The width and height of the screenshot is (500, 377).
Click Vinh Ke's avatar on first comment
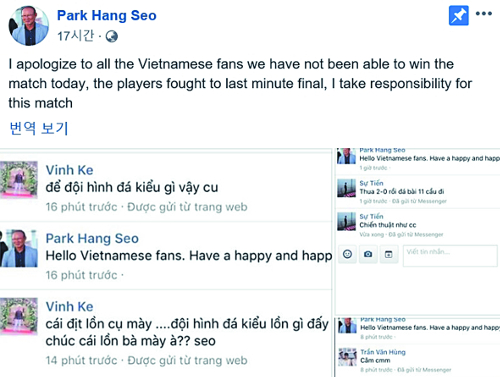[19, 180]
